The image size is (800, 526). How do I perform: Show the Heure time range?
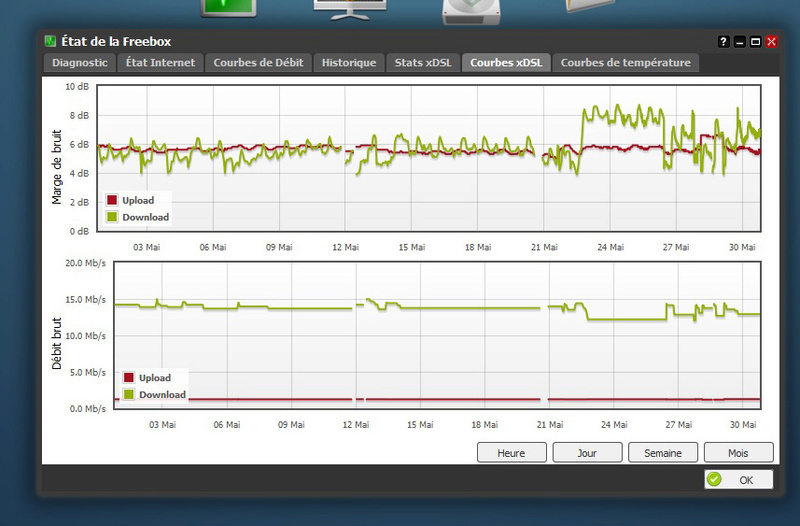coord(511,453)
